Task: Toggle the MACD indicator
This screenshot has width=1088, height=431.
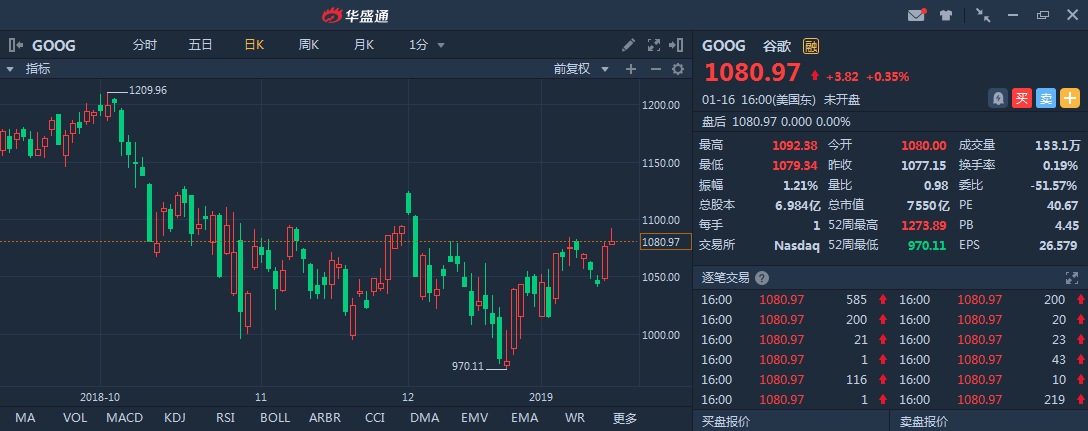Action: point(125,419)
